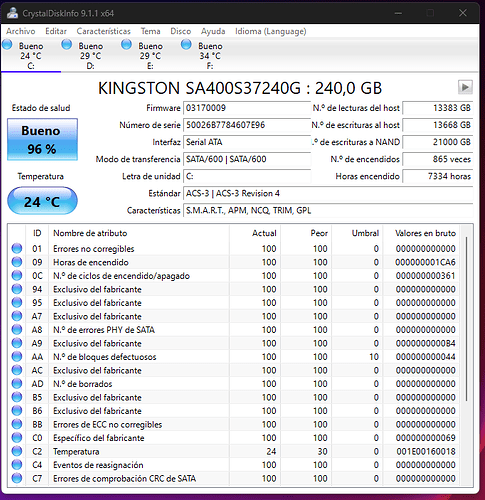Click the attribute list vertical scrollbar
The image size is (485, 500).
click(x=466, y=319)
